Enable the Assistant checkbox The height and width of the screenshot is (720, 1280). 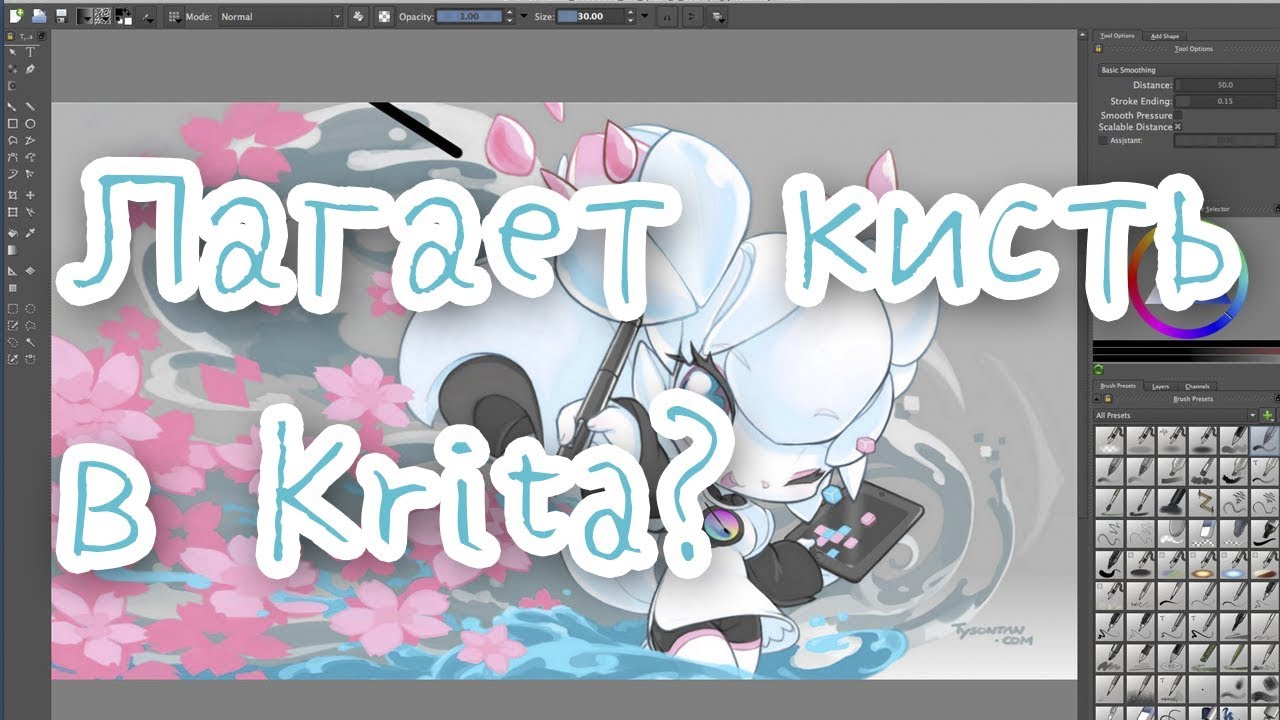point(1103,140)
